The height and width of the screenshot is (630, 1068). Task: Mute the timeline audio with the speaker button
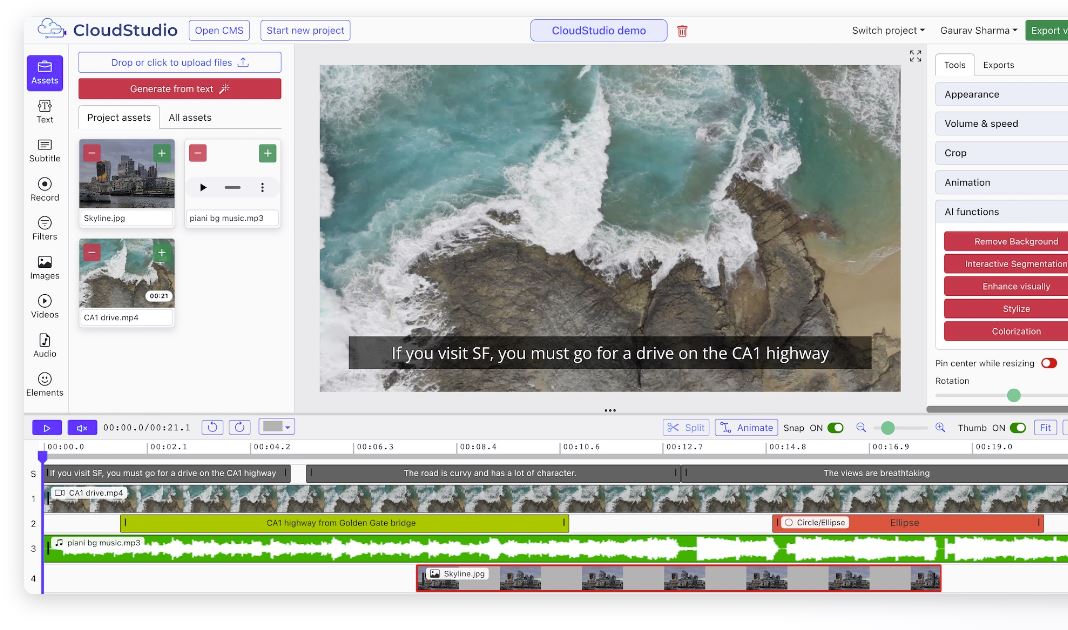pyautogui.click(x=82, y=428)
